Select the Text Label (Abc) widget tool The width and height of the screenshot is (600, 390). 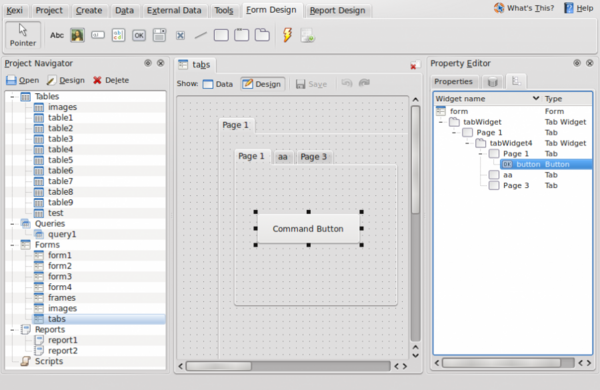(57, 36)
